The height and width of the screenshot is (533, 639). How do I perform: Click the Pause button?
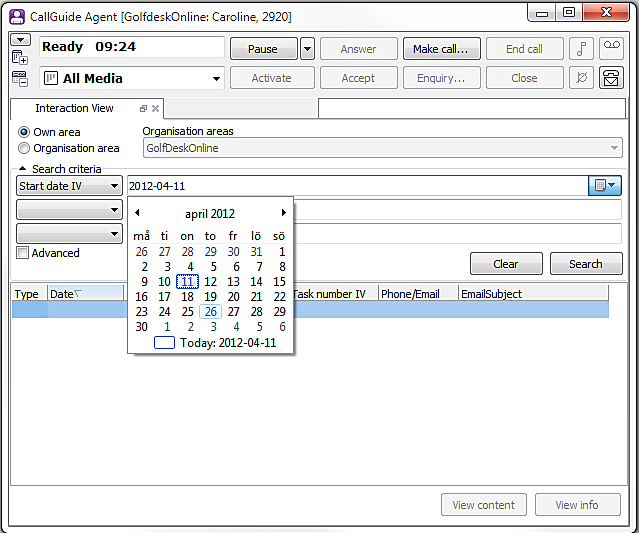click(x=264, y=49)
